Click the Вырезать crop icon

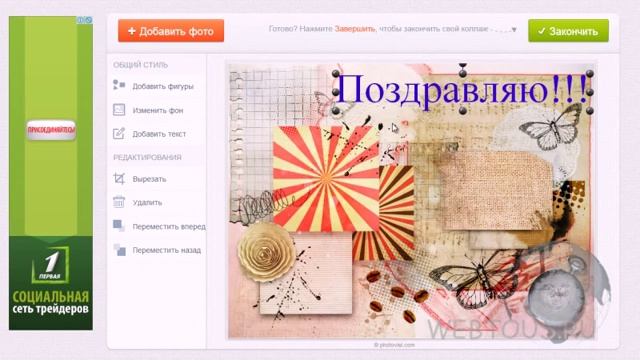coord(119,178)
